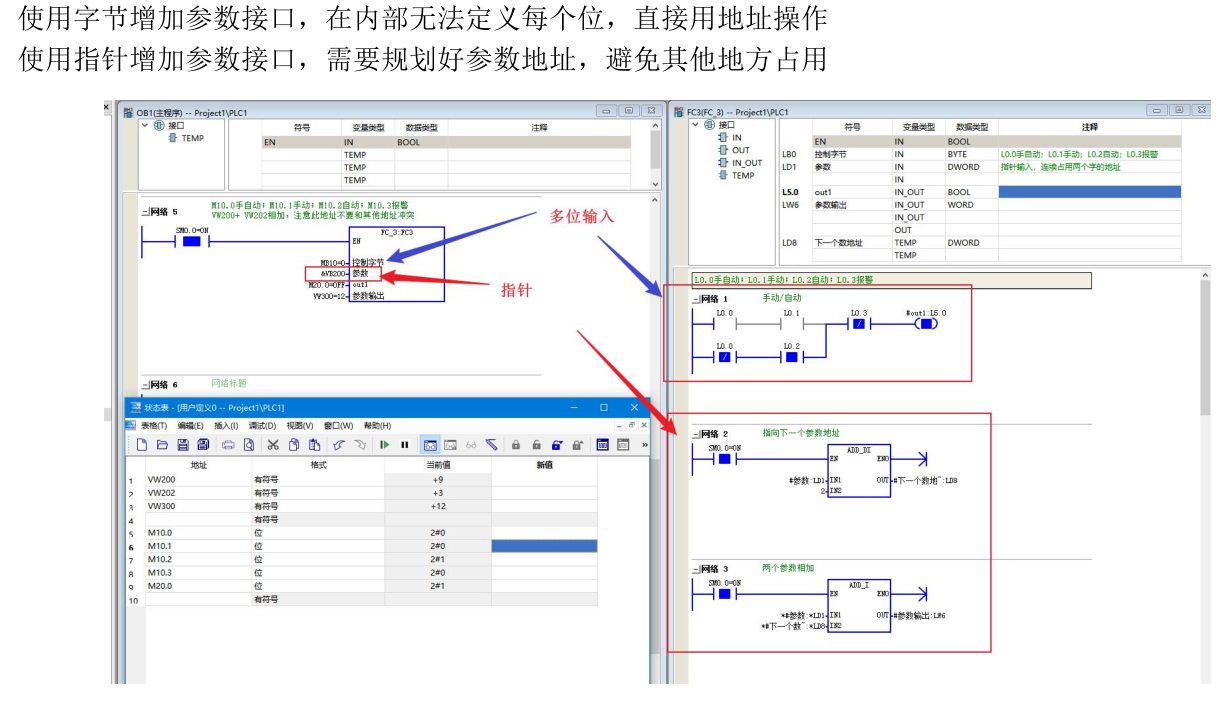Click scroll-down arrow of OB1 variable table
The image size is (1228, 705).
coord(656,184)
